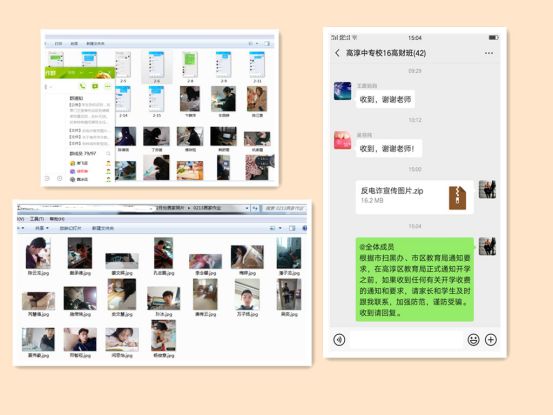Open the view options dropdown arrow
Screen dimensions: 553x415
(280, 228)
